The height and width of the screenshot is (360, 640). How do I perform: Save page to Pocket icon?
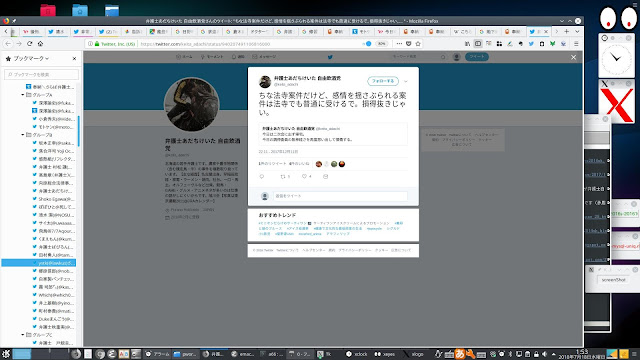408,44
